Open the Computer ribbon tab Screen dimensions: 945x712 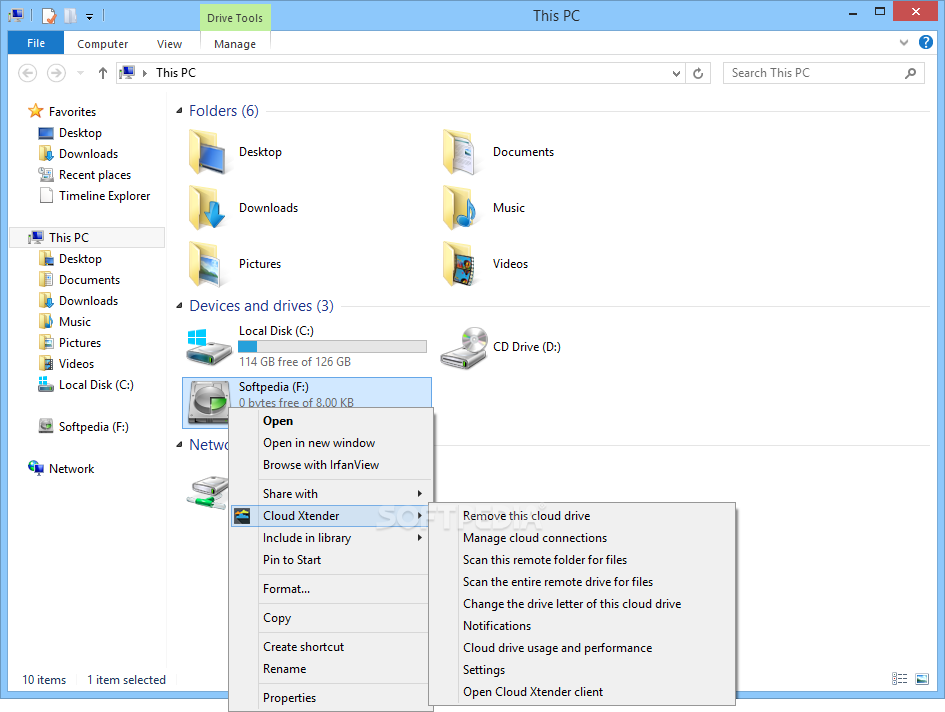102,43
